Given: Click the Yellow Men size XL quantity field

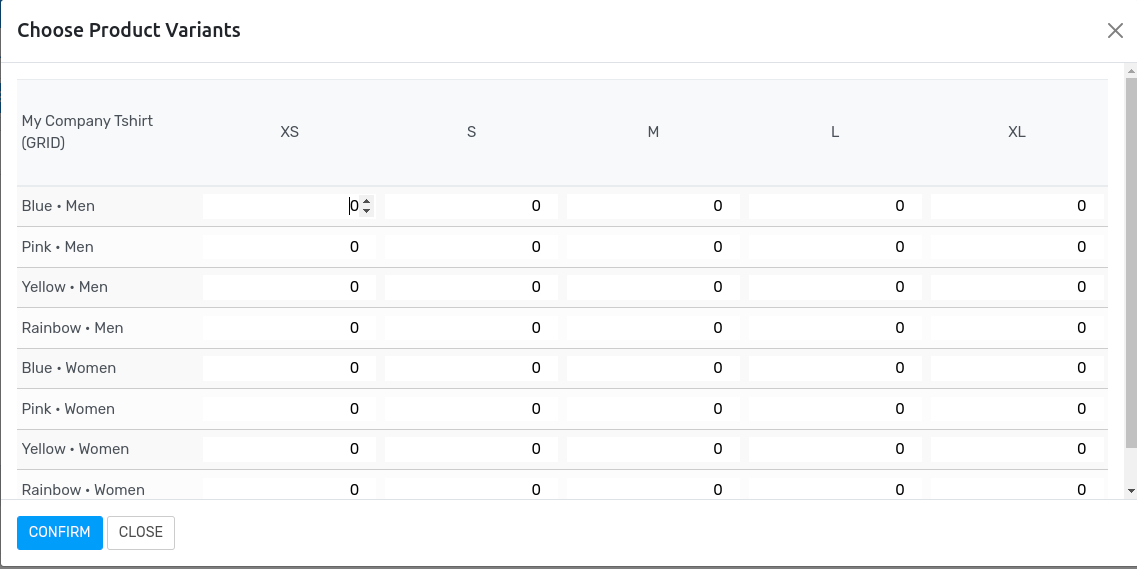Looking at the screenshot, I should click(1017, 287).
